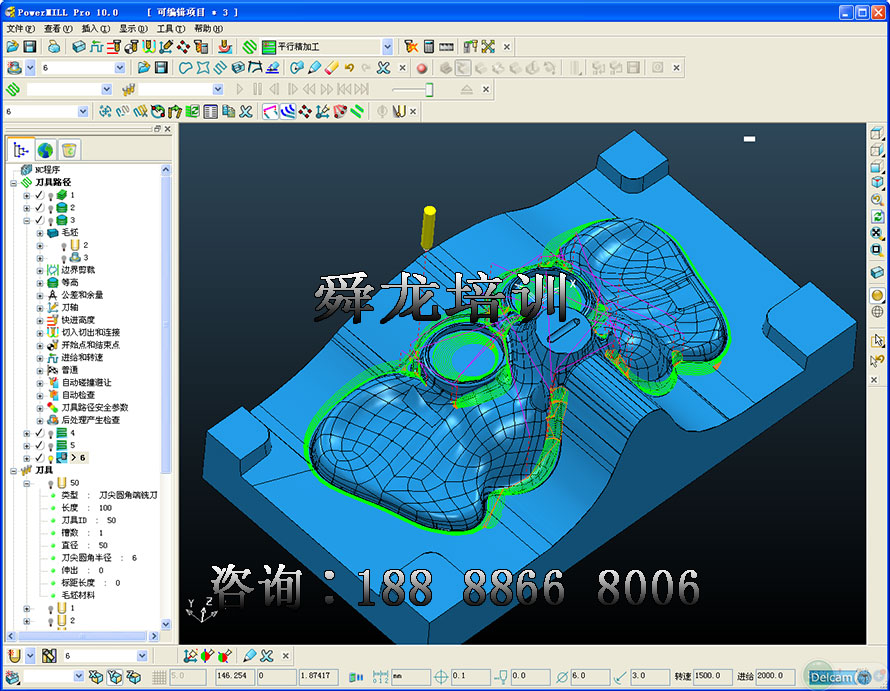Open the 帮助 menu
This screenshot has height=691, width=890.
point(208,28)
